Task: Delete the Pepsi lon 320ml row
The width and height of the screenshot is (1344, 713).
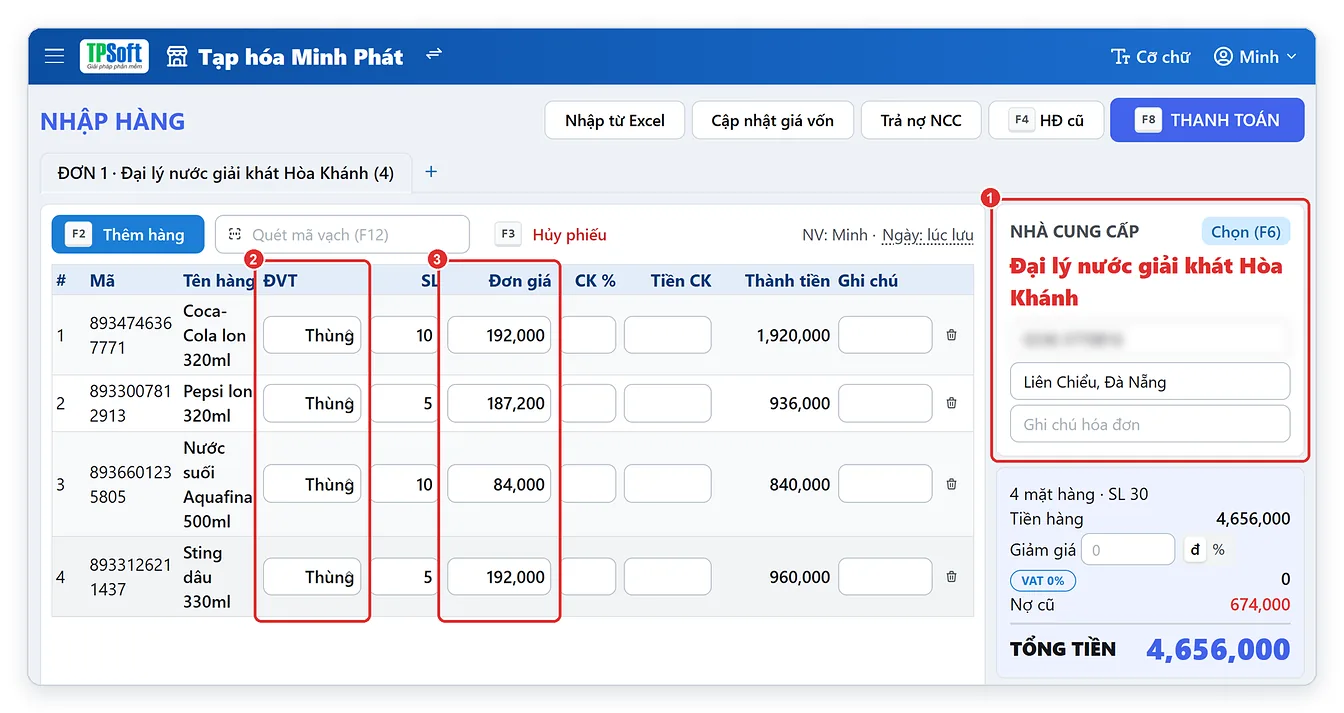Action: coord(951,404)
